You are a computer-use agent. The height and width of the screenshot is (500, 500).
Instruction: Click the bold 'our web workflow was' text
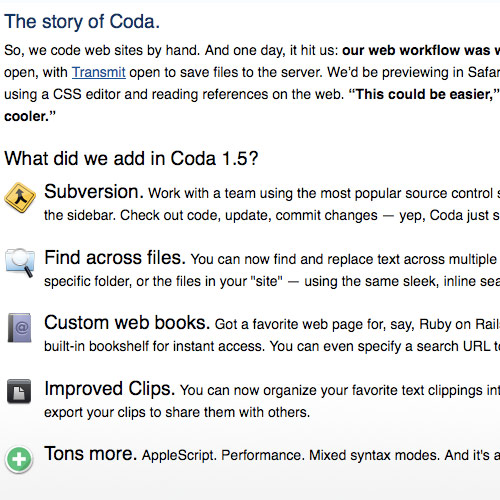(416, 50)
